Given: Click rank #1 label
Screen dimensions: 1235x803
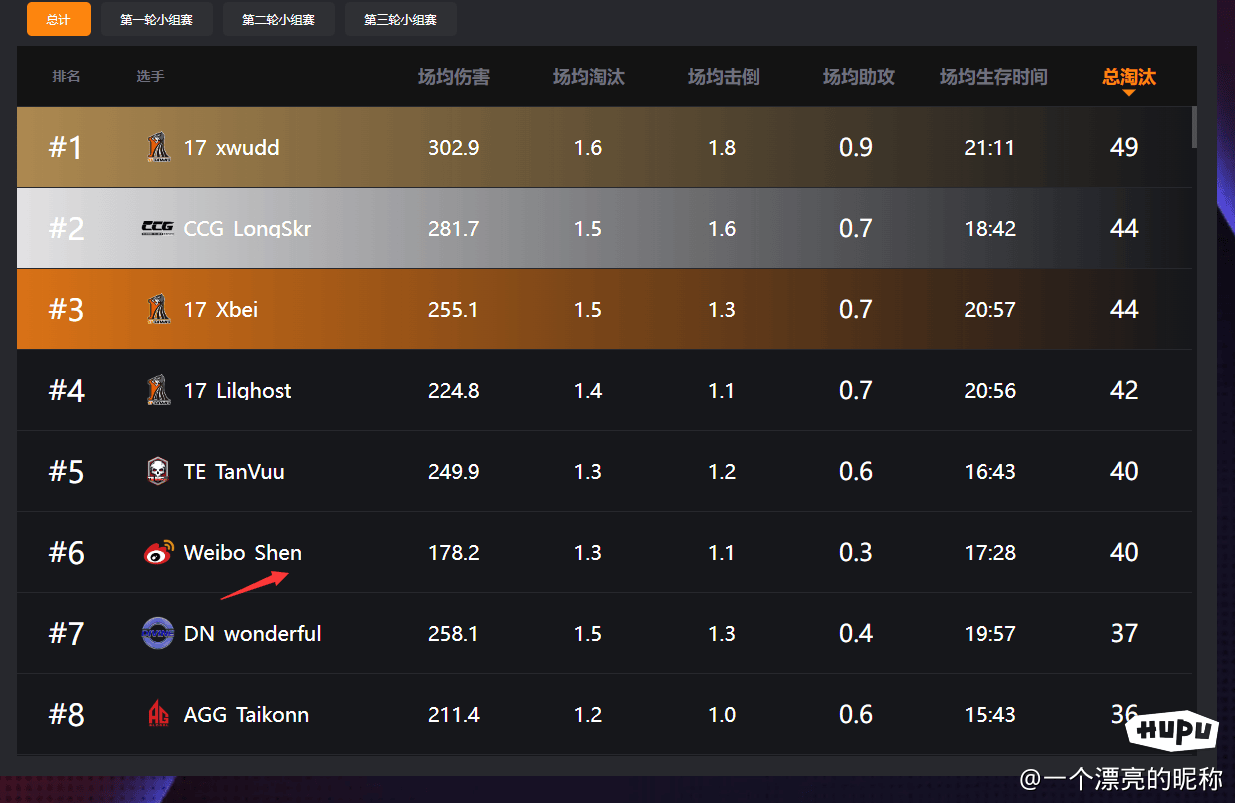Looking at the screenshot, I should (x=66, y=148).
